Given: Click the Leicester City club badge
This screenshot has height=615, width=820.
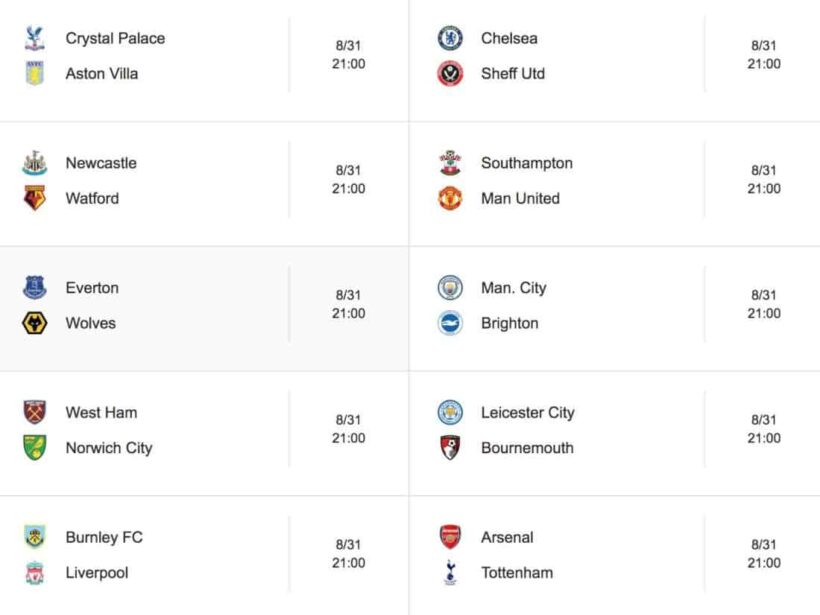Looking at the screenshot, I should click(450, 412).
